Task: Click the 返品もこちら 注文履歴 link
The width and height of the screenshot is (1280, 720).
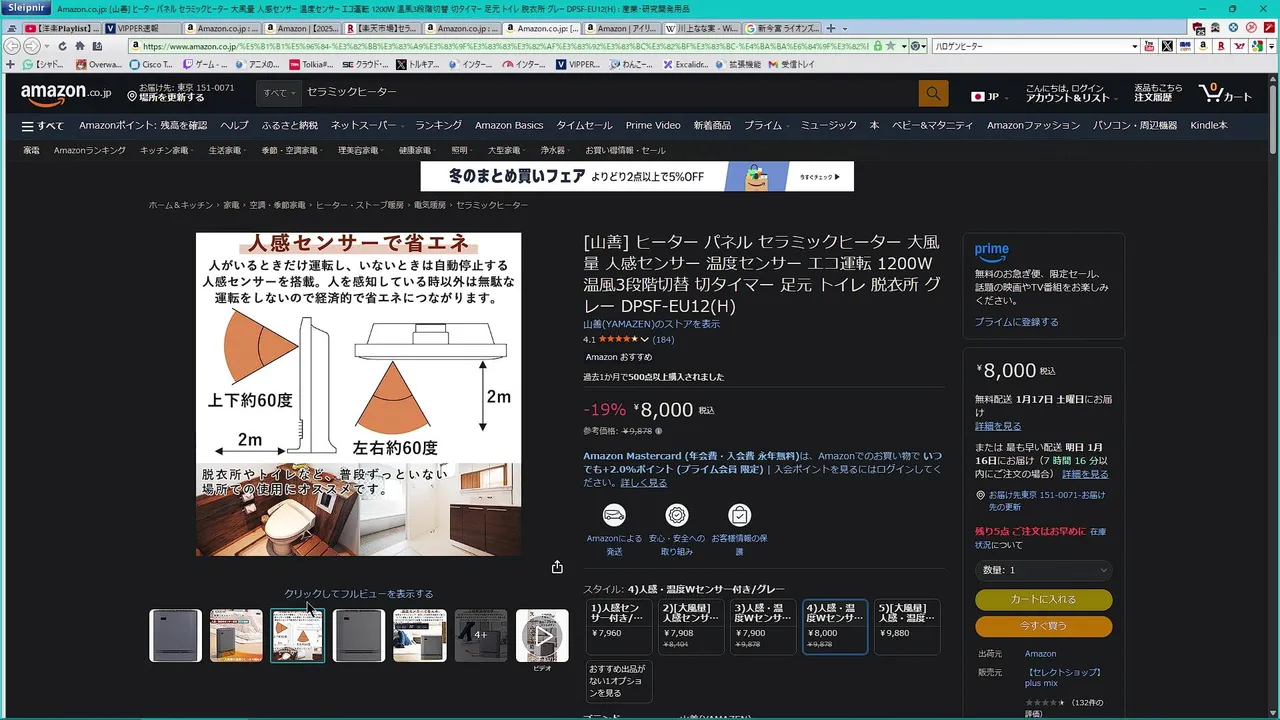Action: (1158, 93)
